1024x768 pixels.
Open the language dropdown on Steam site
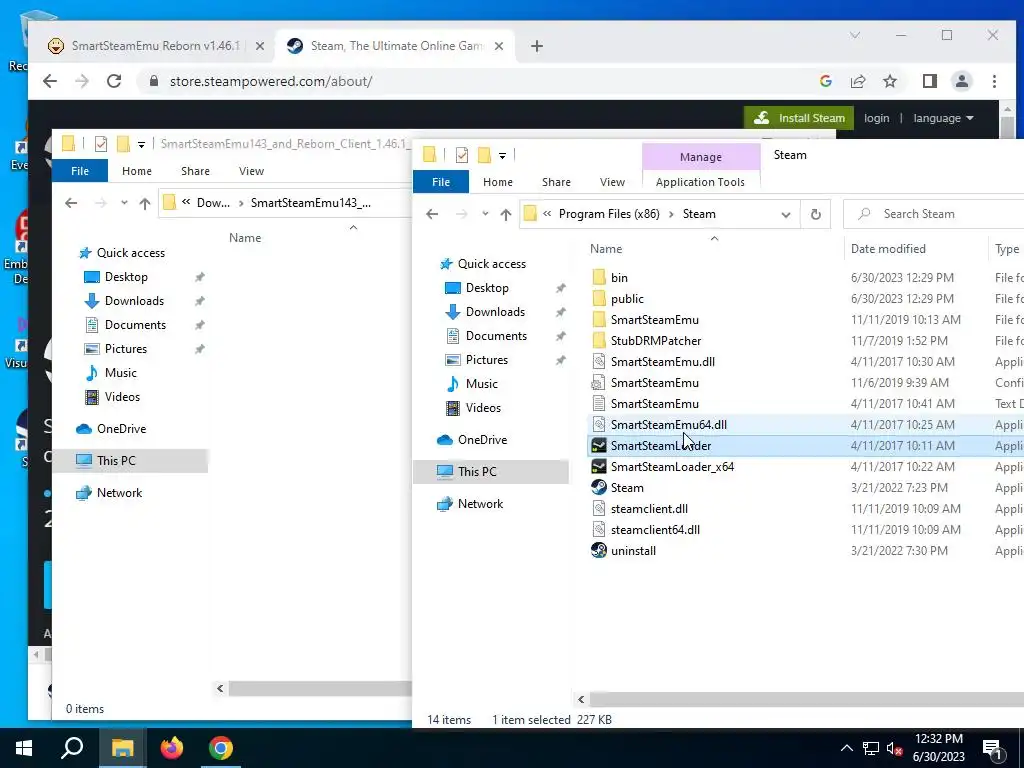click(x=943, y=118)
